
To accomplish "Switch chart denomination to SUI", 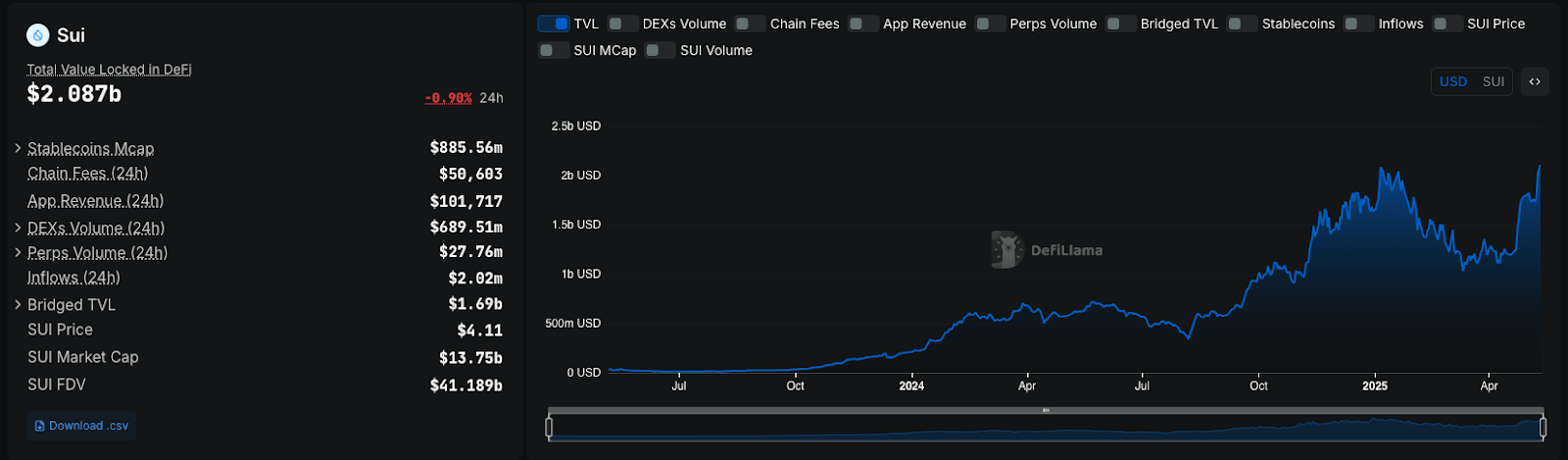I will (x=1493, y=81).
